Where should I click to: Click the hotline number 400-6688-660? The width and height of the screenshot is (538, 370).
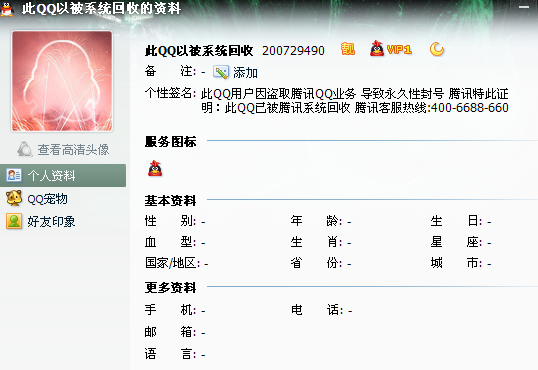pos(470,108)
